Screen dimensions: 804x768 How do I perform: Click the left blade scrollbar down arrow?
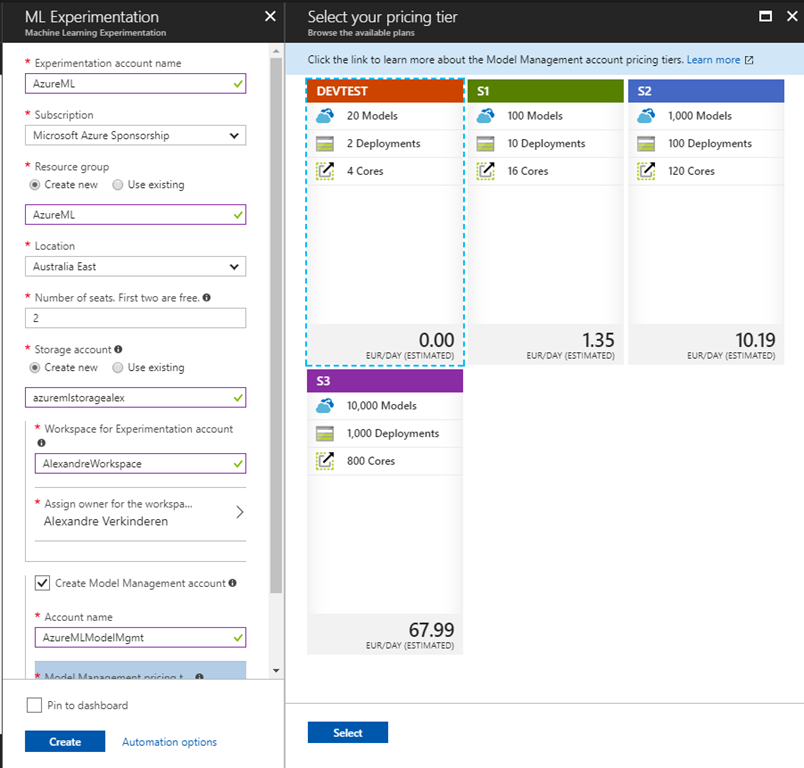(x=276, y=671)
